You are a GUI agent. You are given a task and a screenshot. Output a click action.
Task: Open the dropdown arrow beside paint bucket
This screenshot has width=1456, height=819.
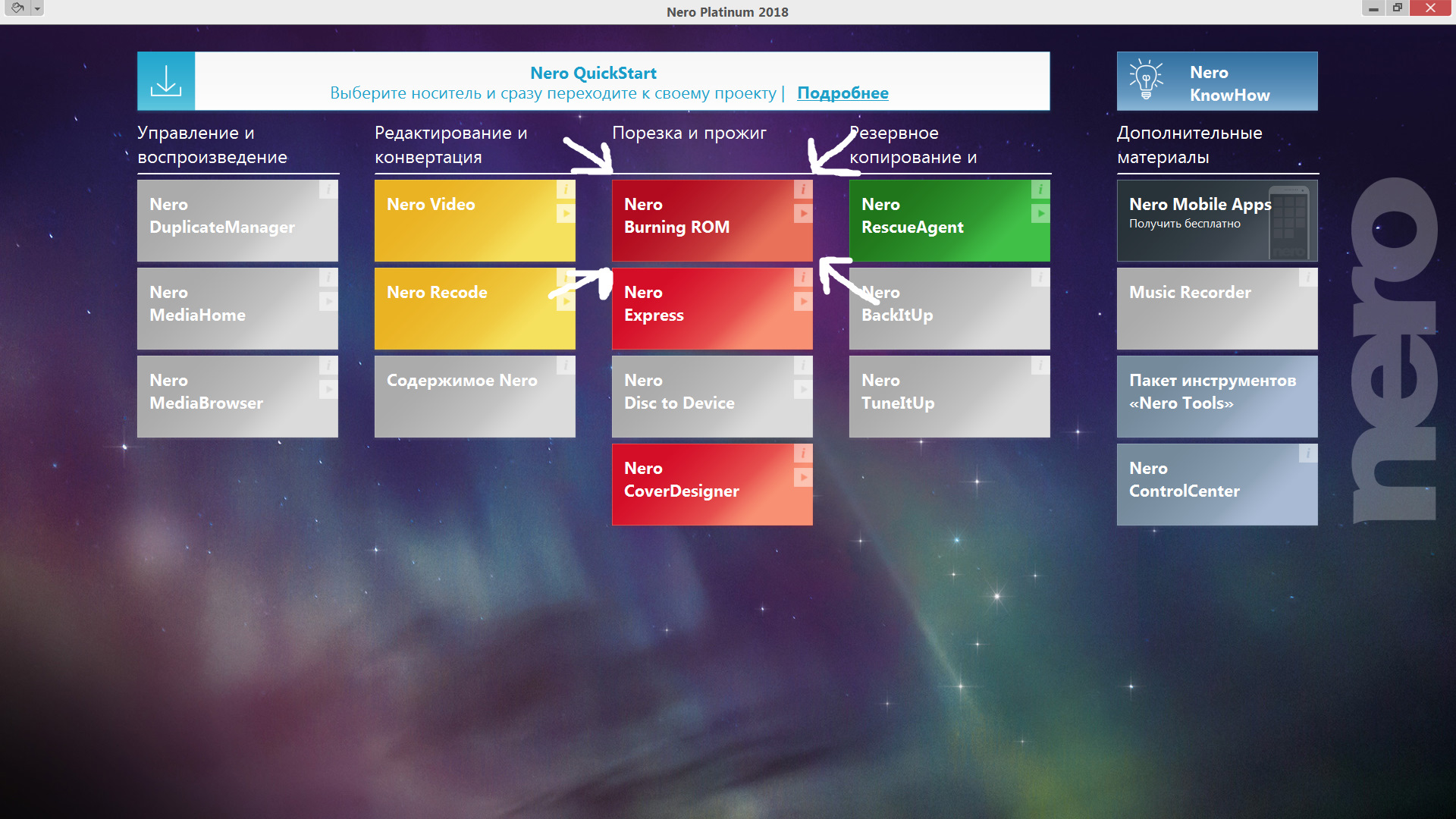tap(36, 8)
